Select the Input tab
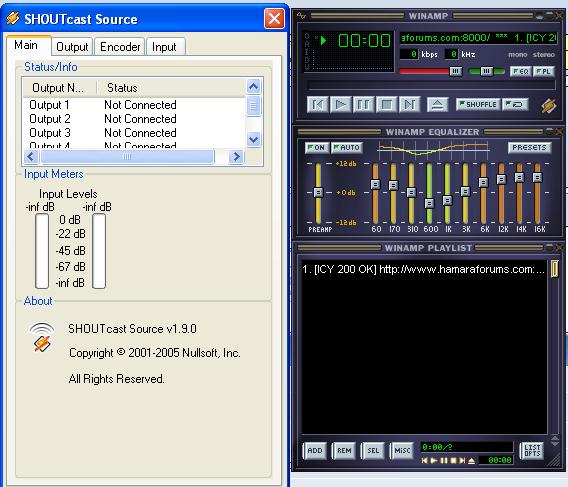The height and width of the screenshot is (487, 568). point(164,47)
